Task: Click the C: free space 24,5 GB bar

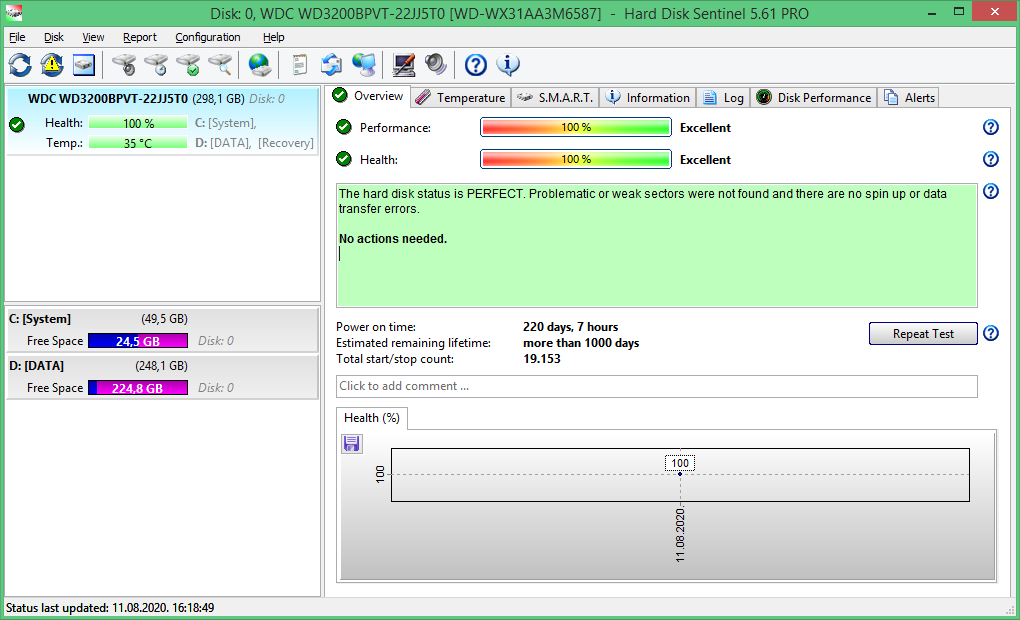Action: click(138, 341)
